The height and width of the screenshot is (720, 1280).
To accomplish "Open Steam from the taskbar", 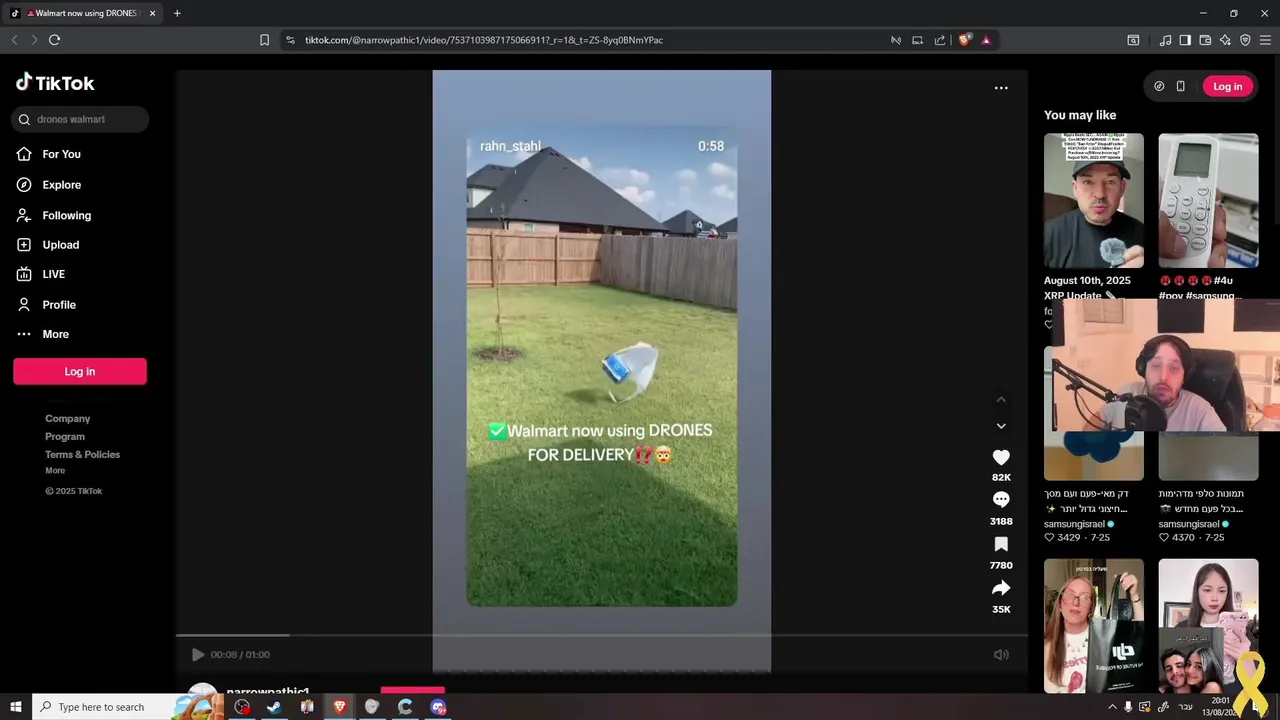I will [273, 707].
